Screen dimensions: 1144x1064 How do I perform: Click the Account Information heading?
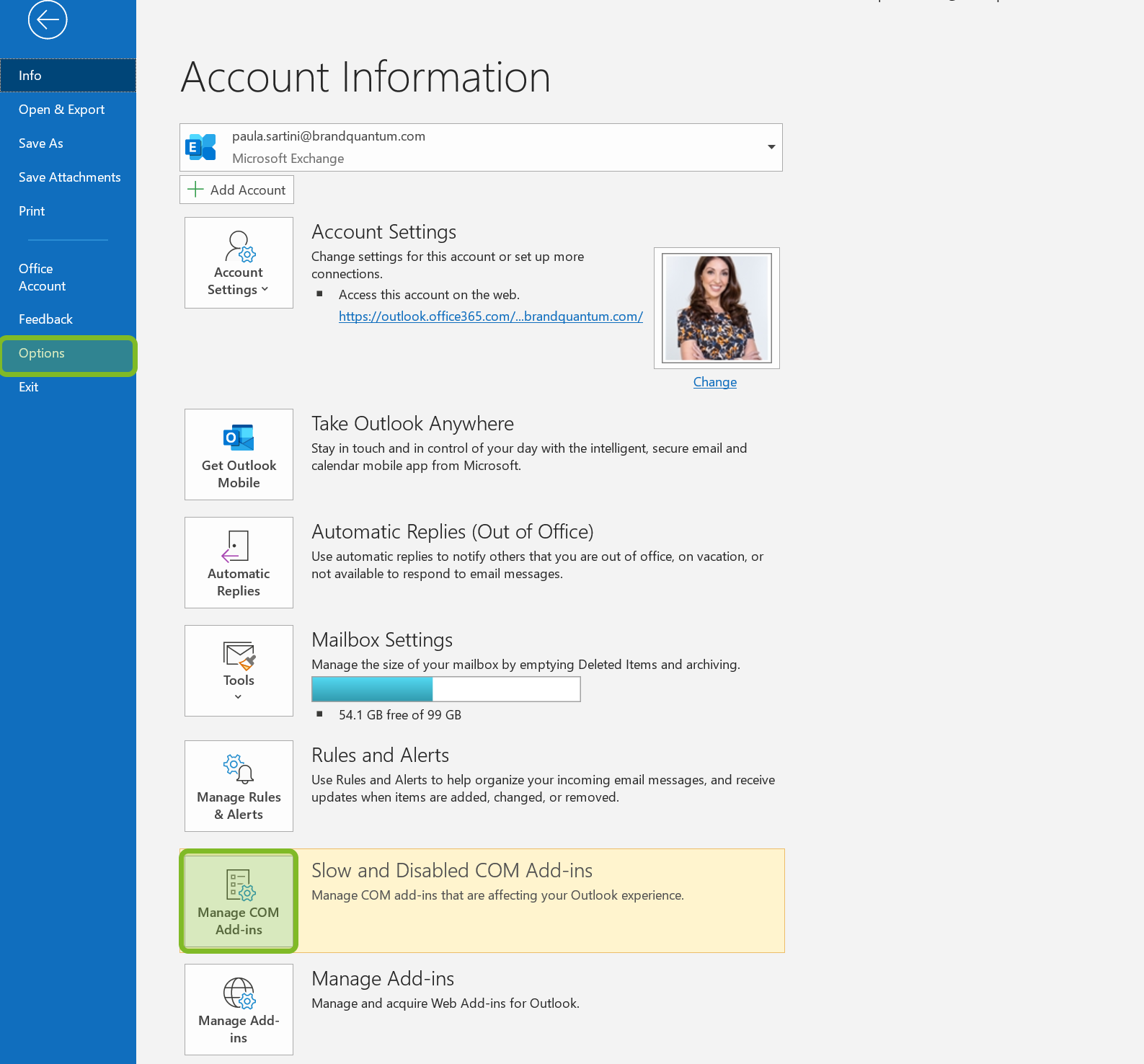click(x=365, y=77)
